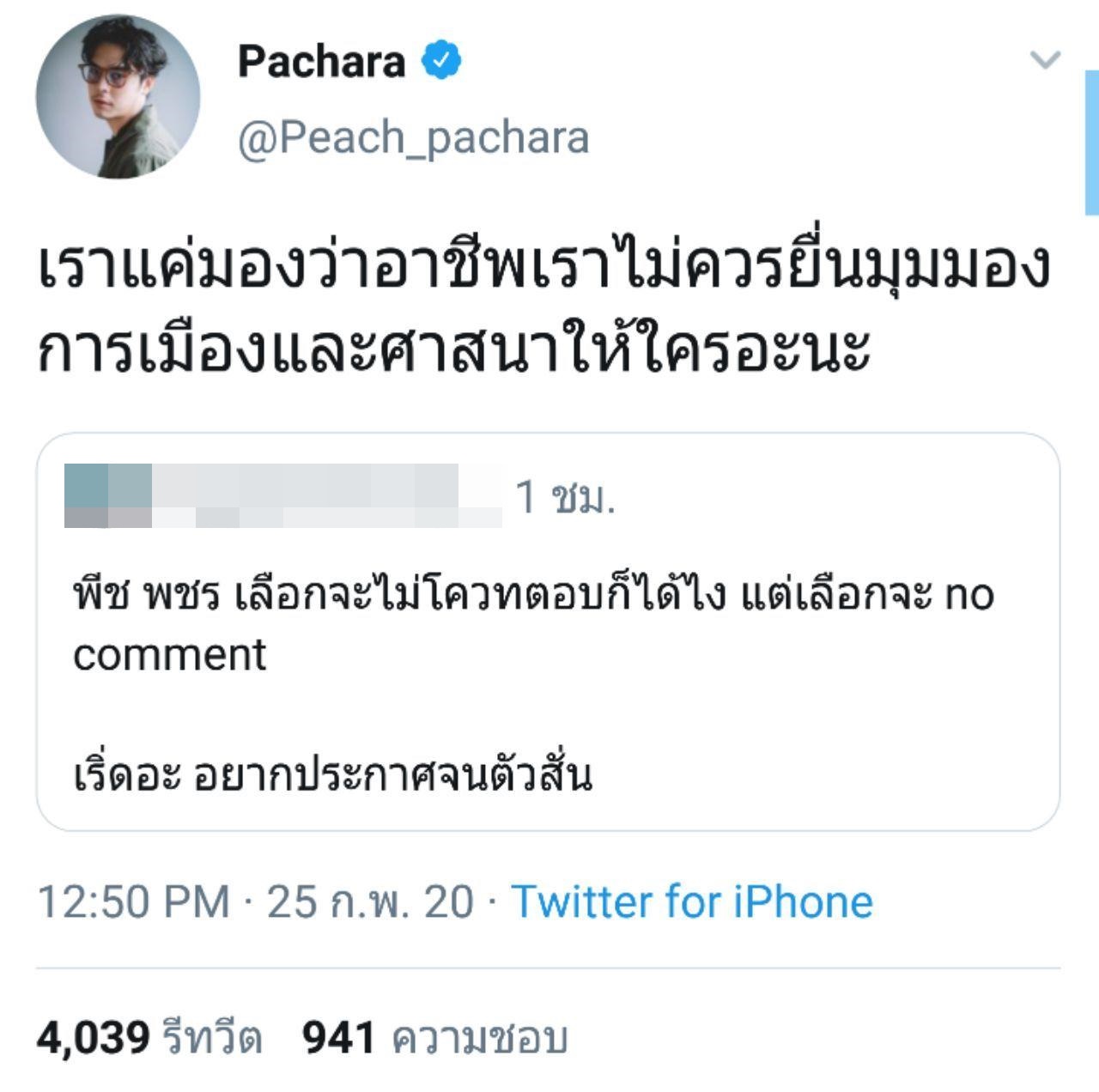The image size is (1099, 1092).
Task: Open the quoted tweet card
Action: pos(549,631)
